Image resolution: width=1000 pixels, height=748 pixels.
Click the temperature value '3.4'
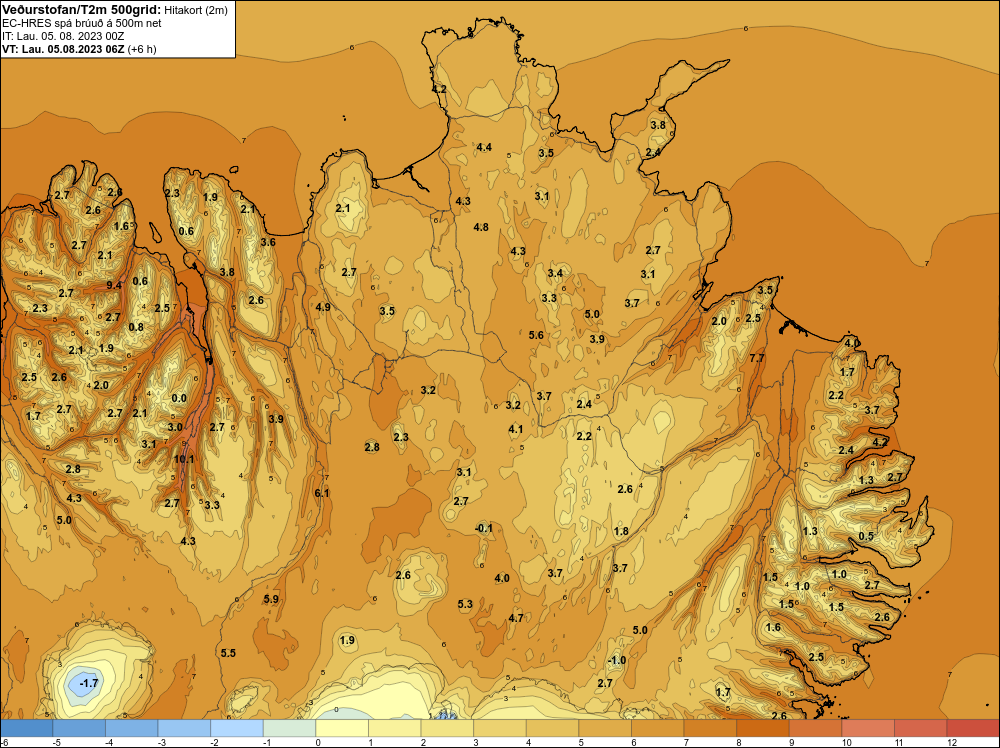(x=555, y=273)
